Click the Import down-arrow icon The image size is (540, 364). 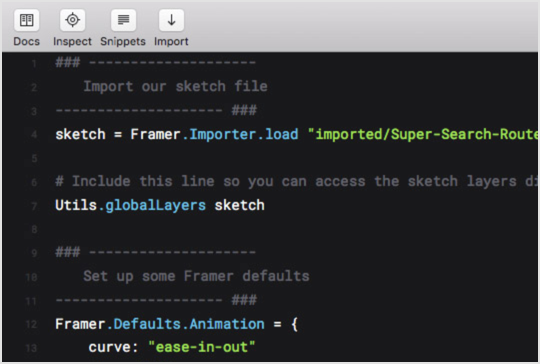click(171, 20)
